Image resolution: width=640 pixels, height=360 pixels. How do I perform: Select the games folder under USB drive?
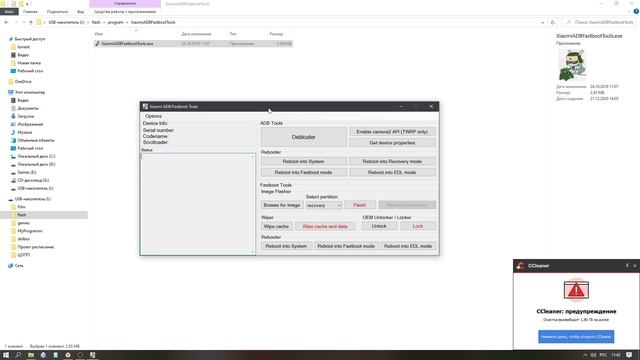[x=23, y=223]
